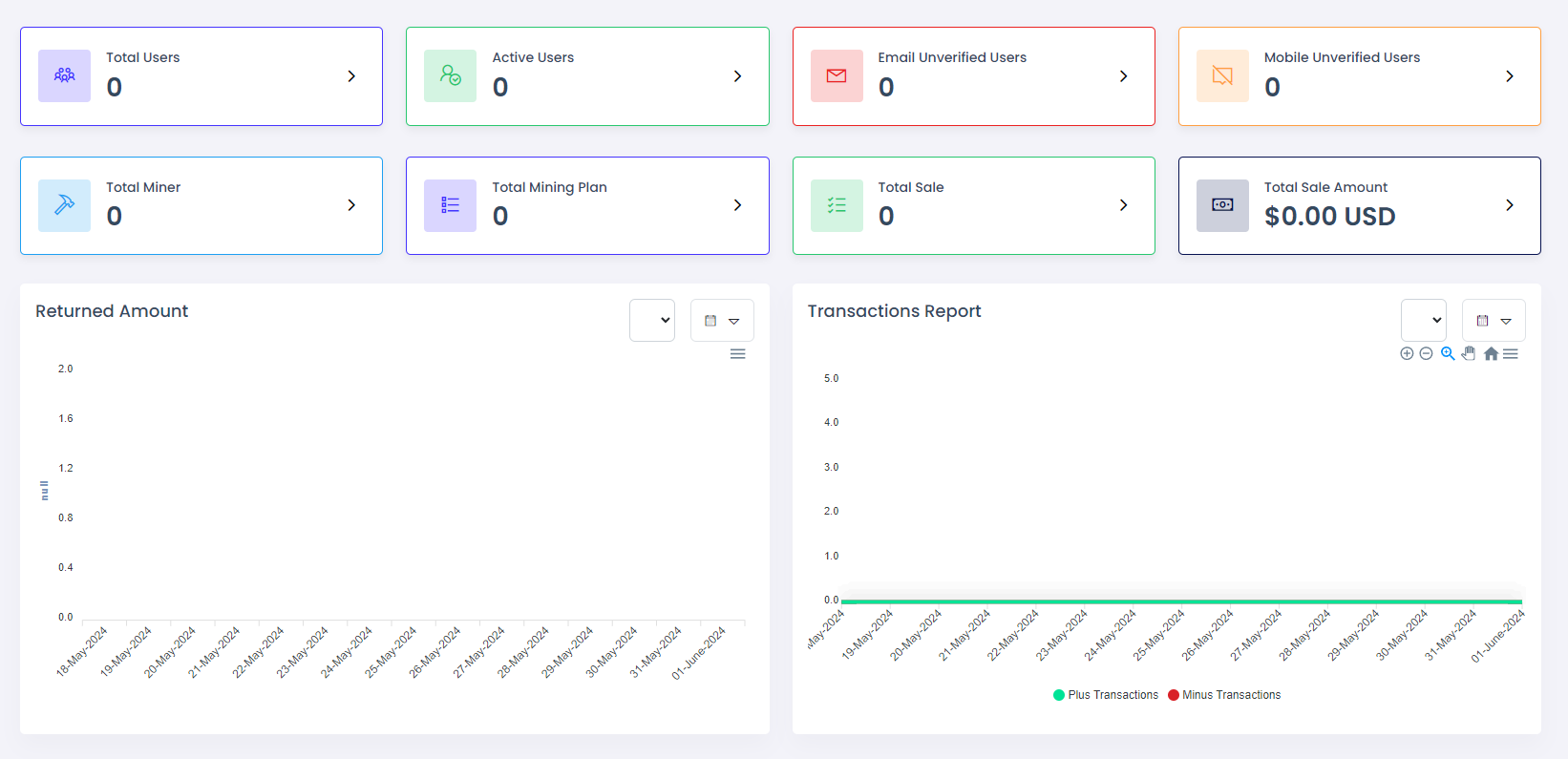Open Returned Amount select dropdown
The image size is (1568, 759).
click(652, 321)
